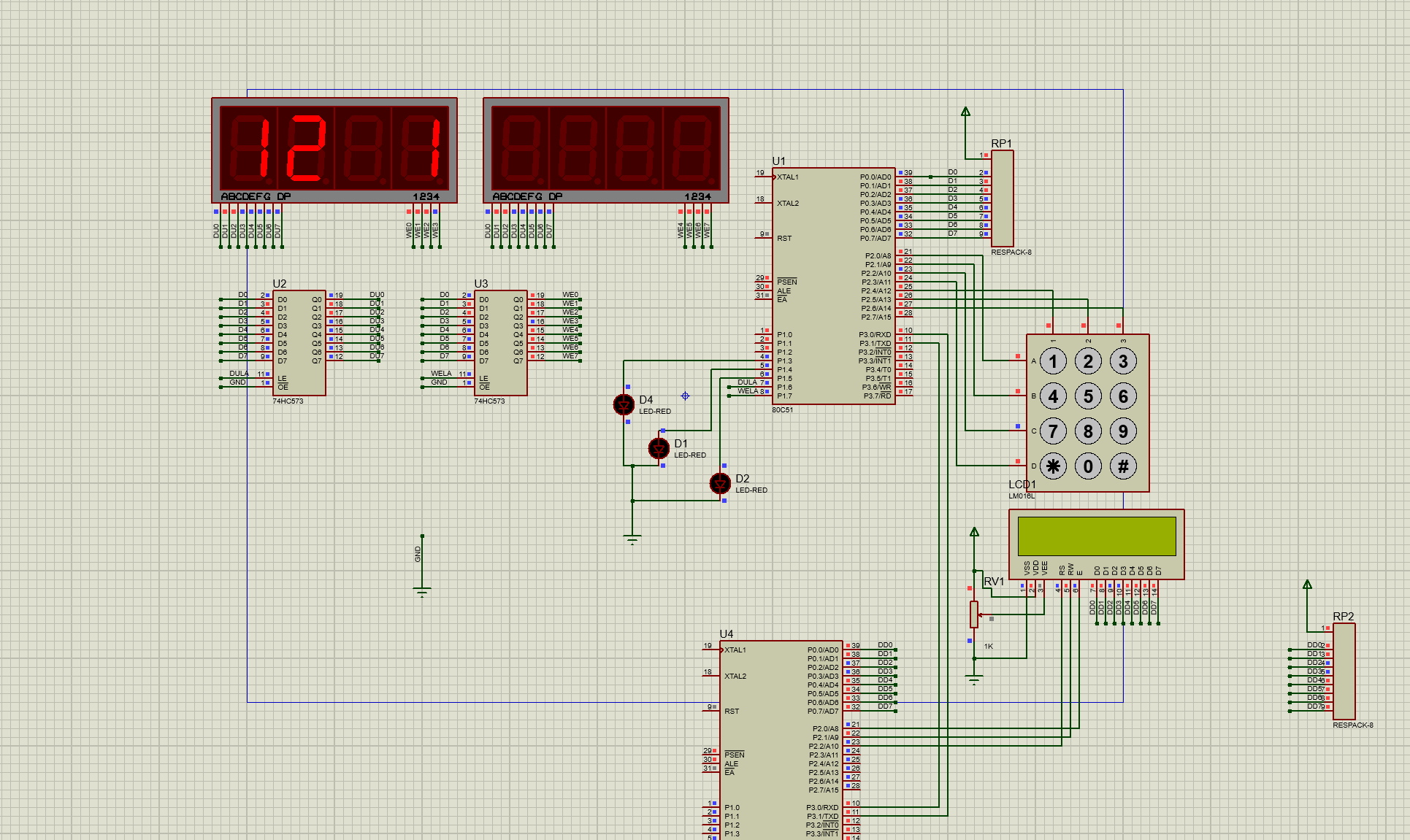Select the LM016L LCD screen
Image resolution: width=1410 pixels, height=840 pixels.
coord(1096,536)
